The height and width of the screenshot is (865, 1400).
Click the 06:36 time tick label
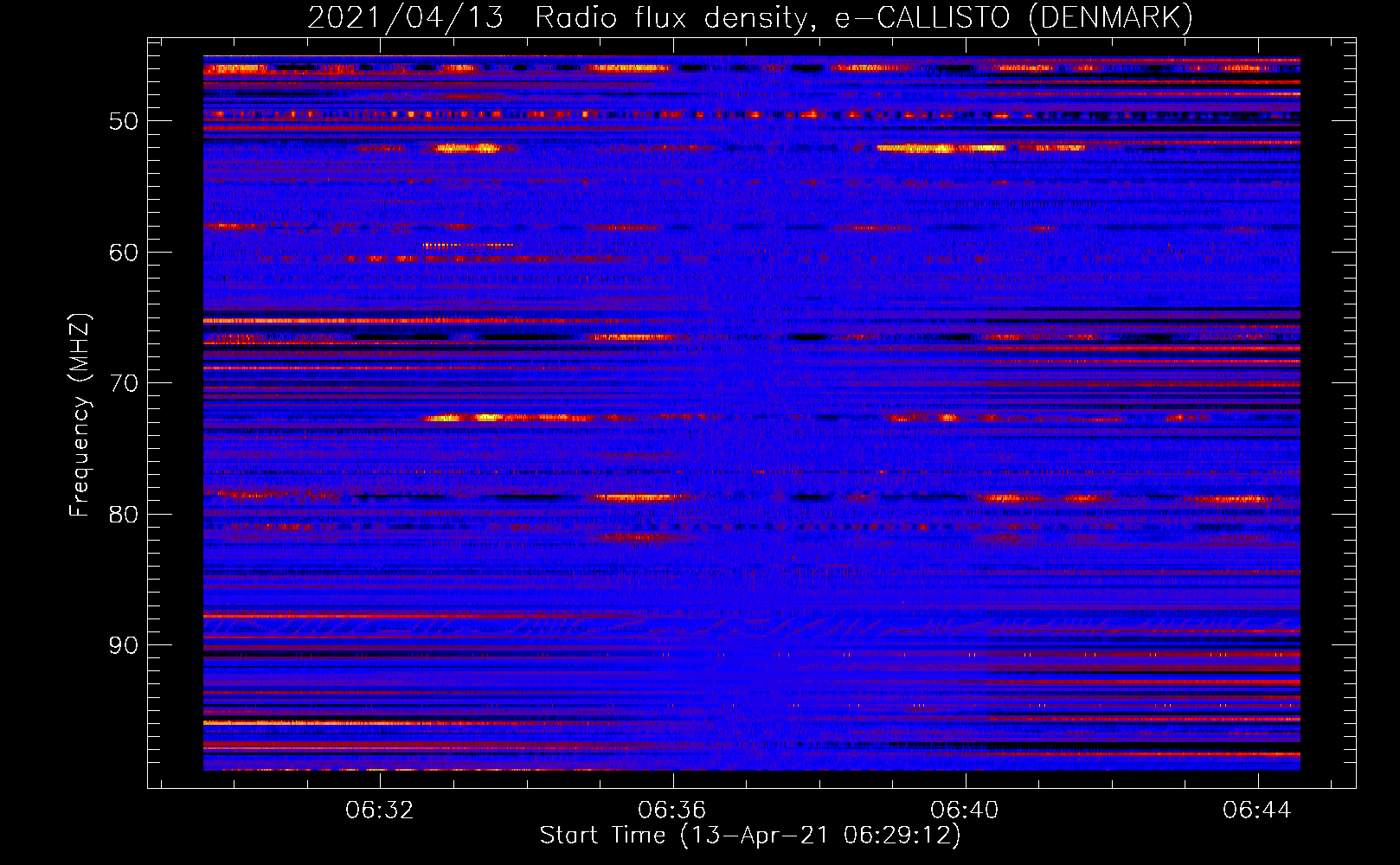point(672,811)
